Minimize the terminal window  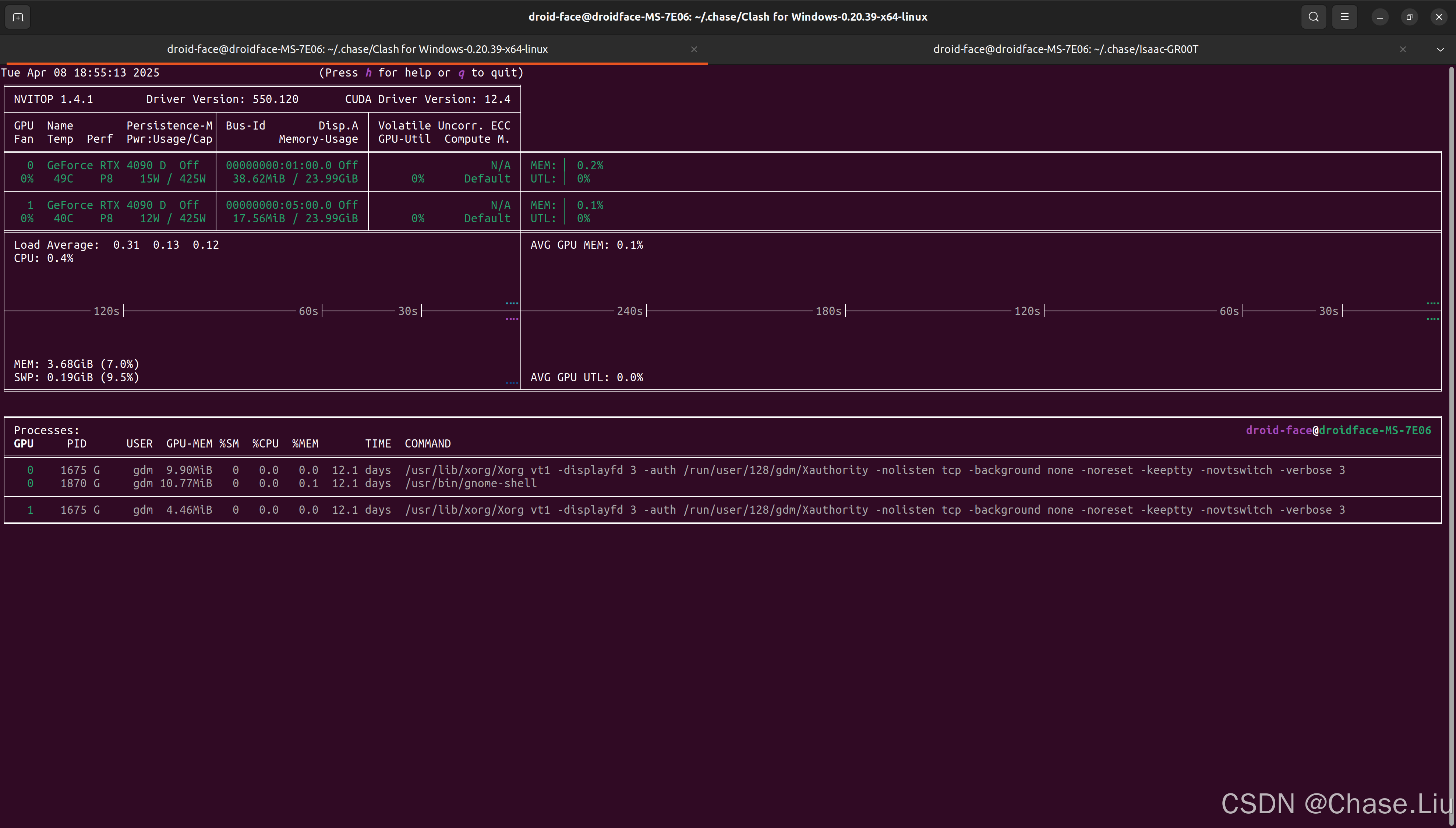pos(1380,17)
